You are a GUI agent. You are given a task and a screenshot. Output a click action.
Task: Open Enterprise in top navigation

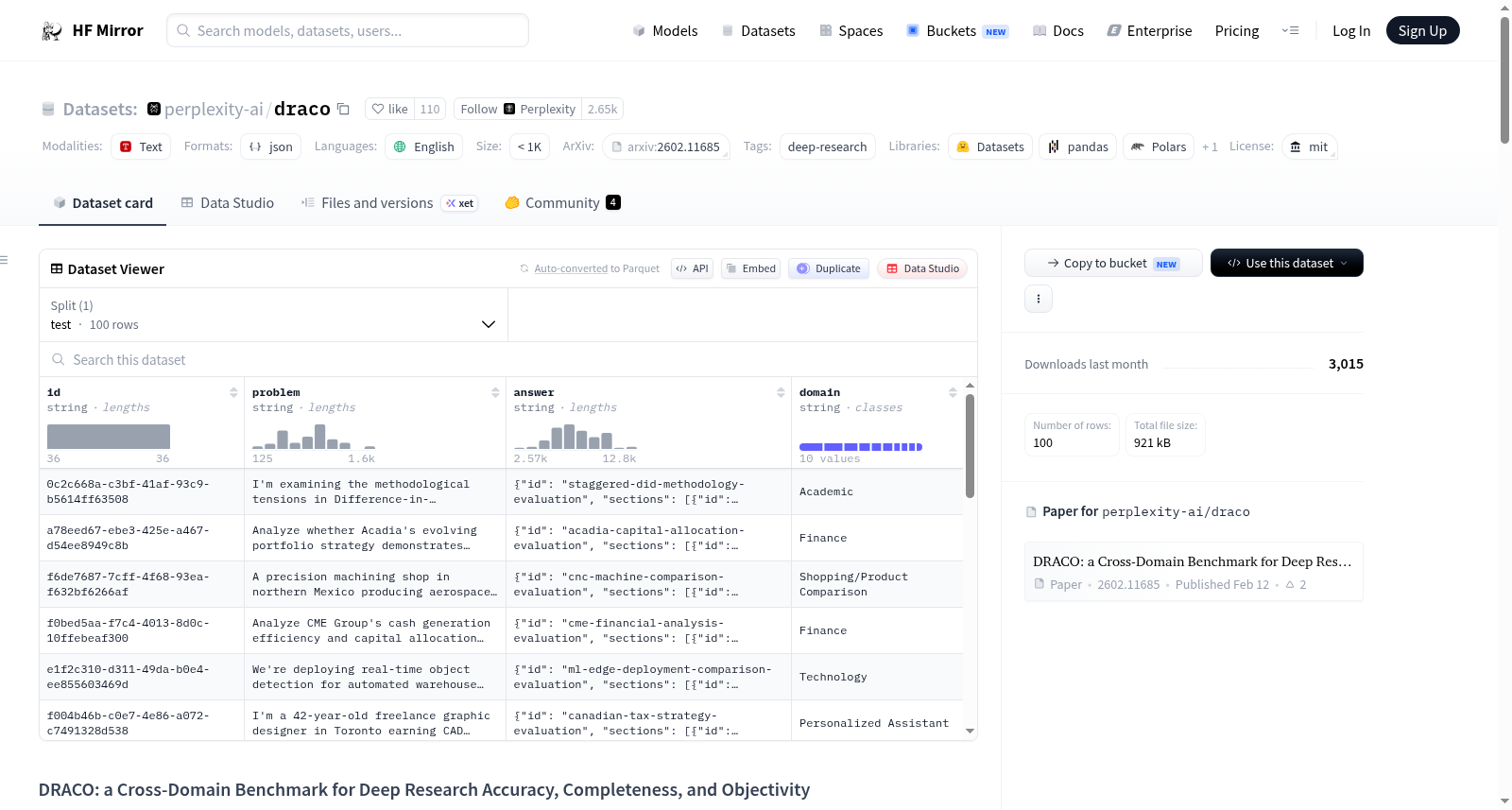click(x=1149, y=31)
